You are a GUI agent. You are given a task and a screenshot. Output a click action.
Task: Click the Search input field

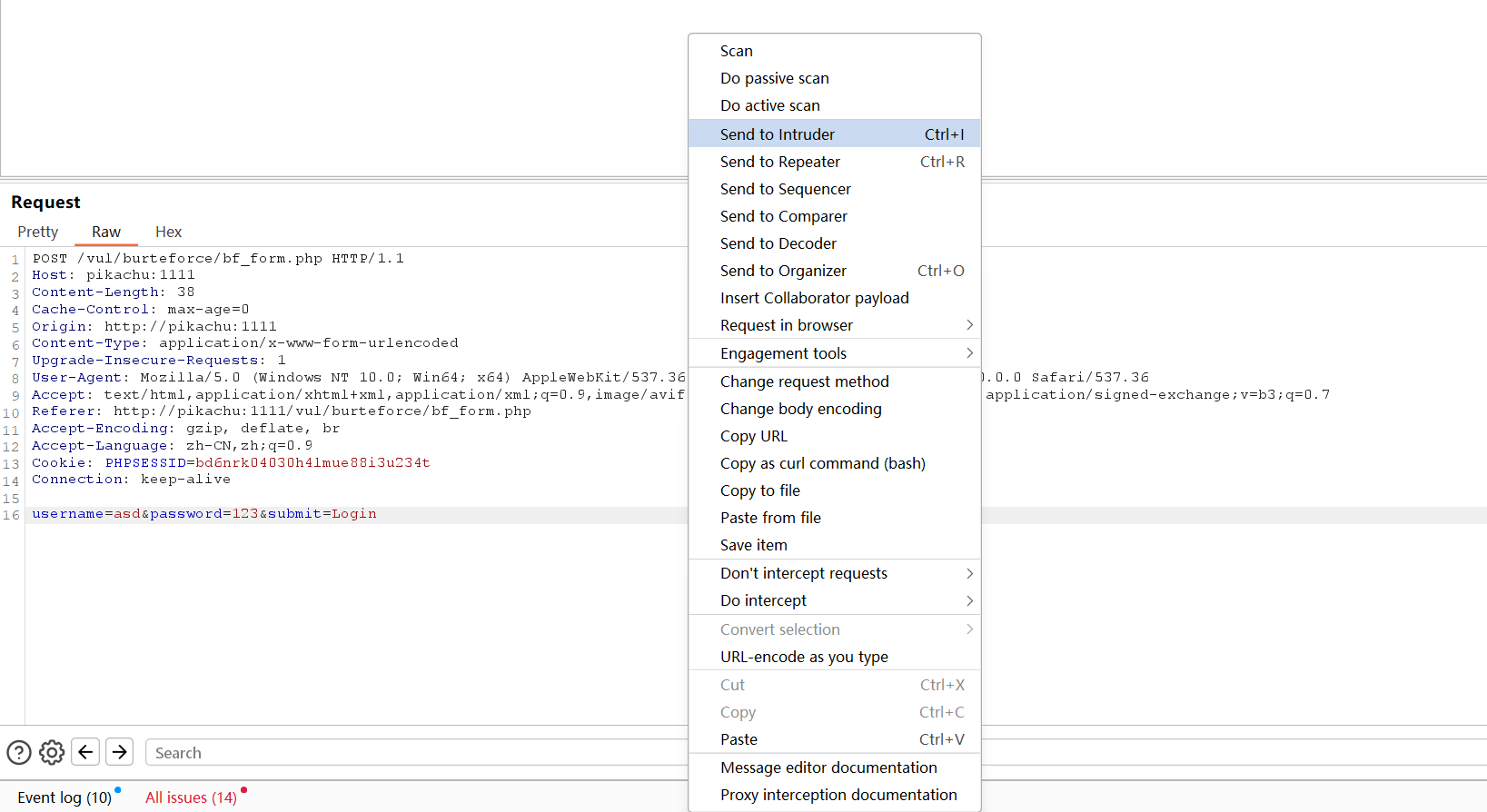coord(409,753)
